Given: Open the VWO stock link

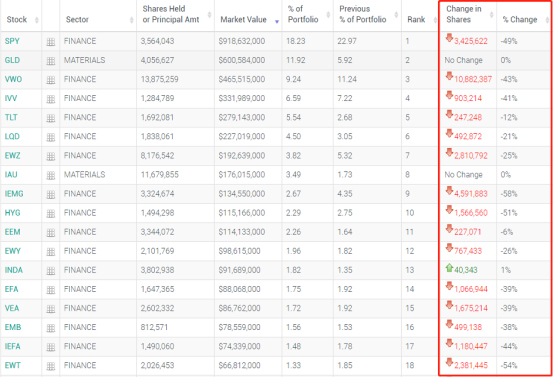Looking at the screenshot, I should tap(13, 79).
